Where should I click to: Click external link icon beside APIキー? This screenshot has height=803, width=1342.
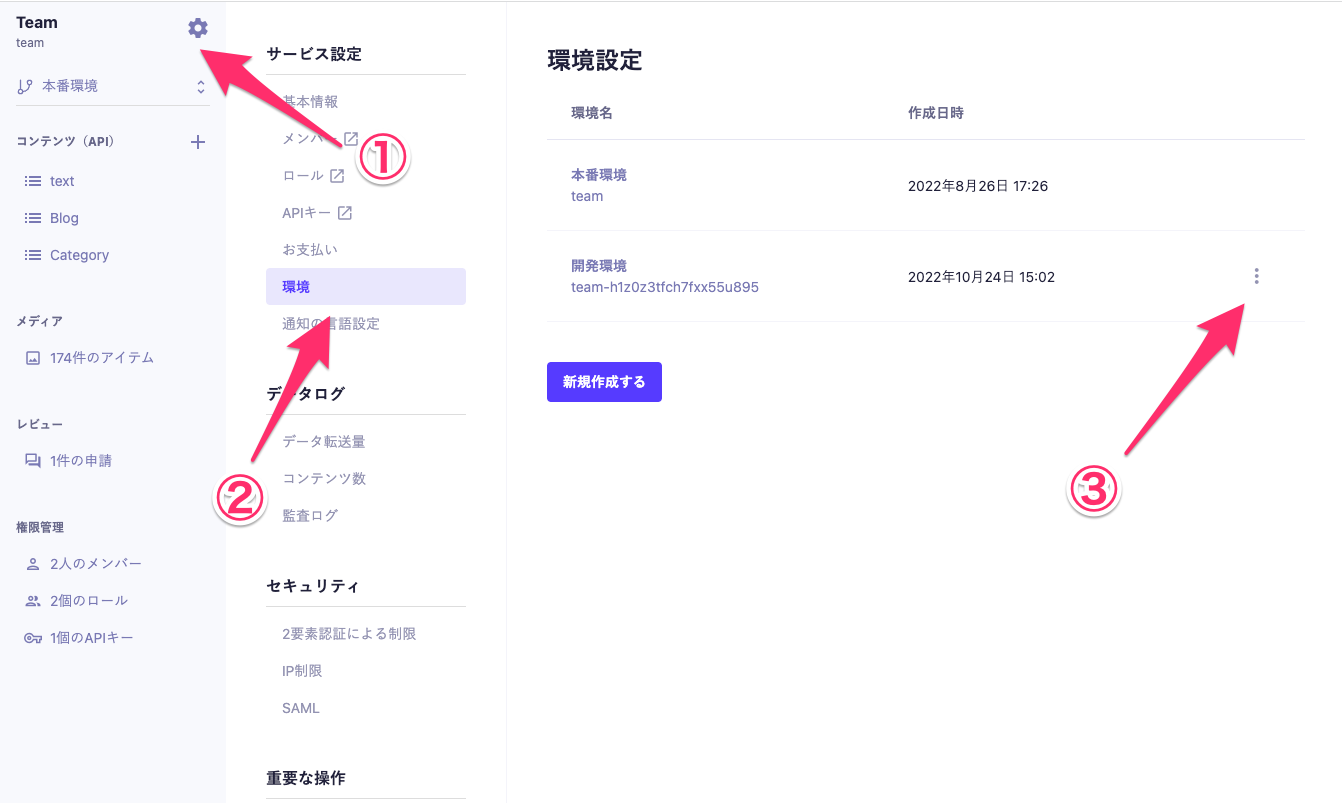click(x=345, y=213)
